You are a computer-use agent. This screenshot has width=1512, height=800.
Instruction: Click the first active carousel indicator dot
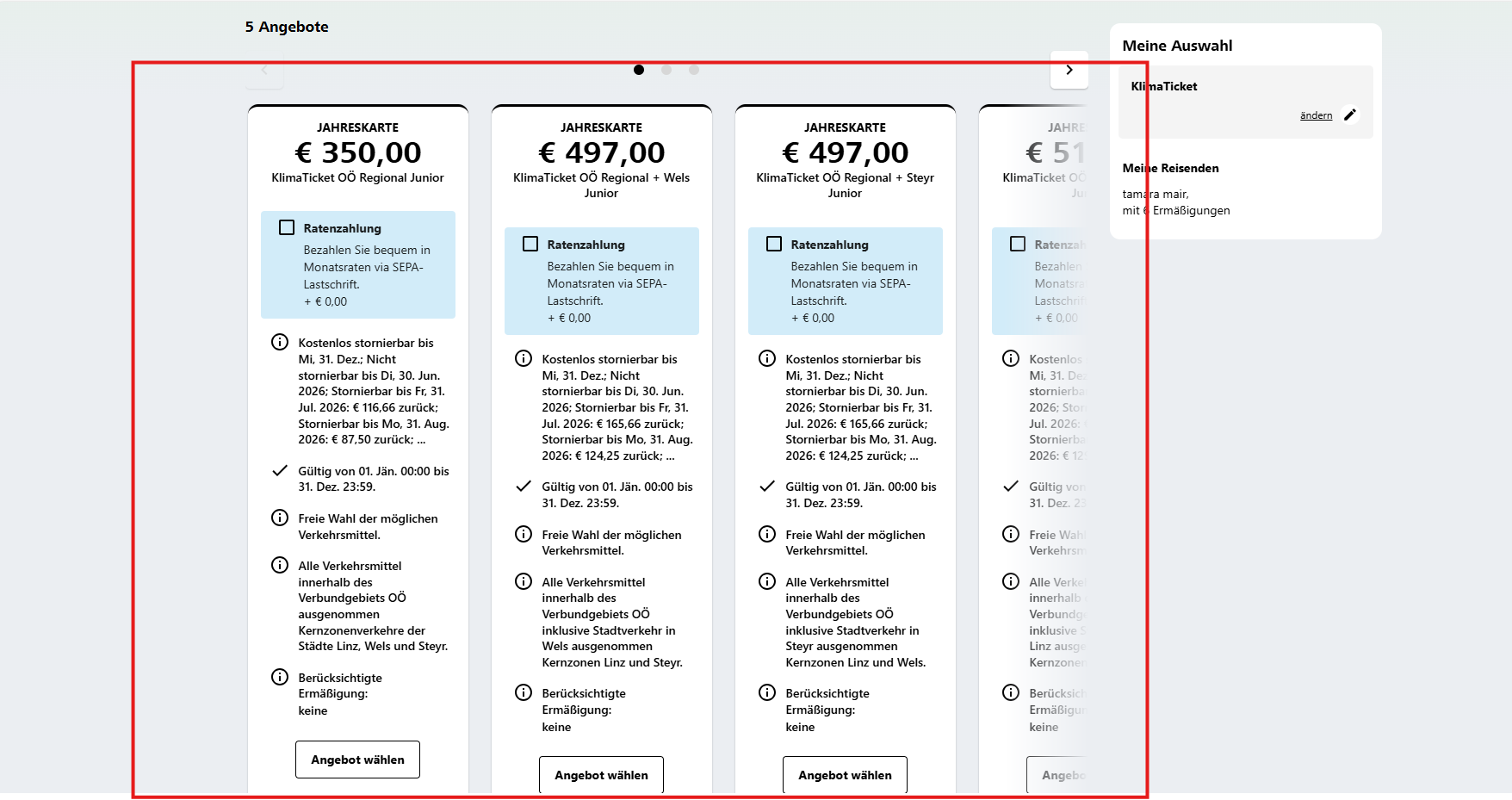(x=639, y=70)
